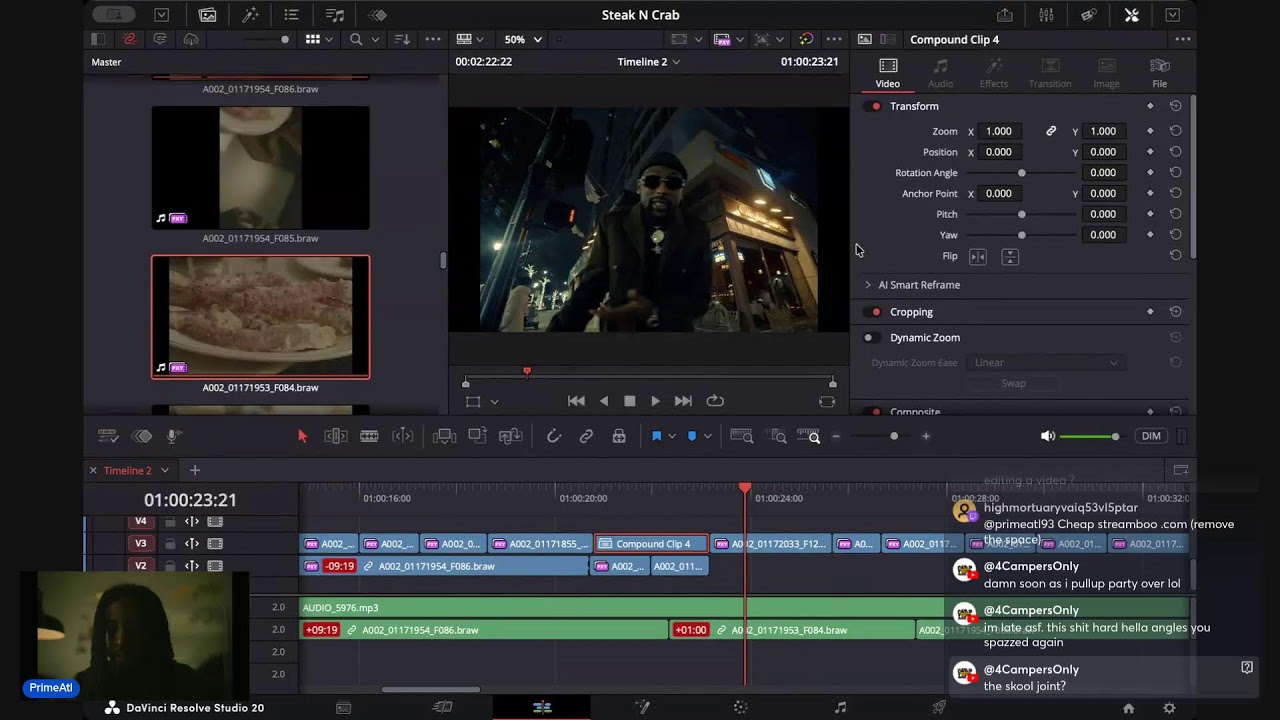
Task: Toggle the Inspector tools icon
Action: click(x=1132, y=15)
